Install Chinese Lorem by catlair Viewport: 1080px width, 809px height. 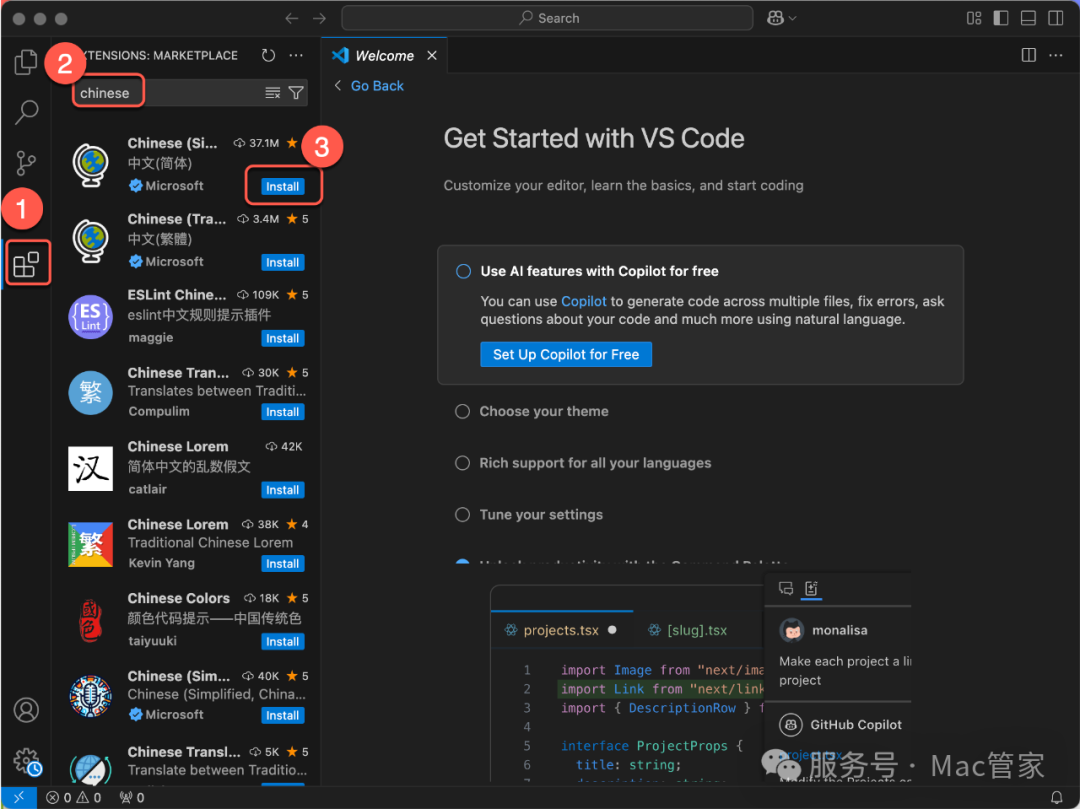[282, 490]
